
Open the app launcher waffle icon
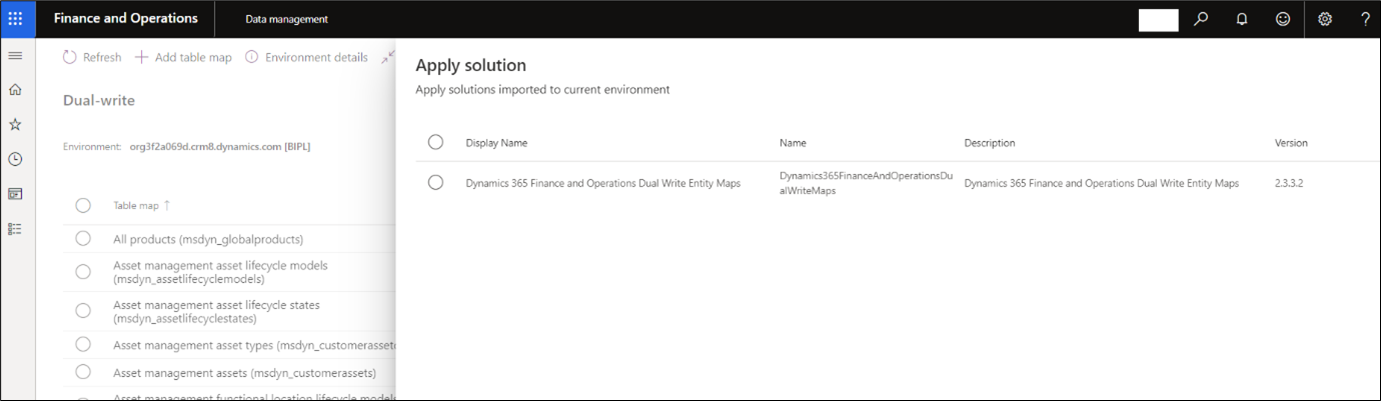coord(15,19)
